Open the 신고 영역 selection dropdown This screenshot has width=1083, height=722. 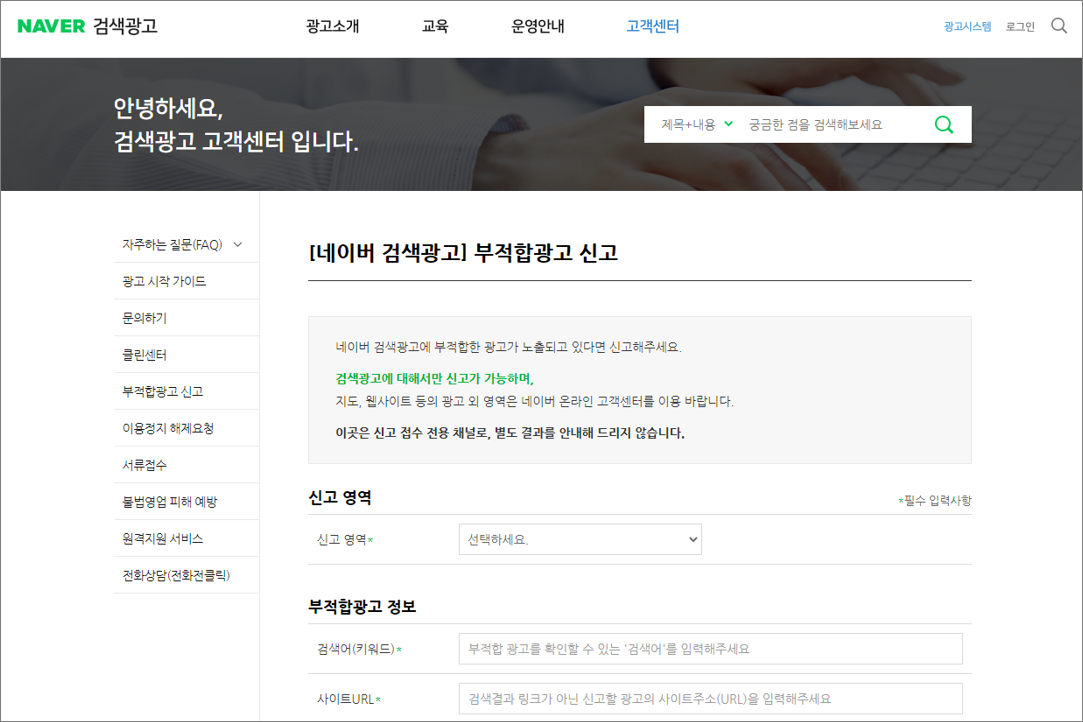[580, 538]
